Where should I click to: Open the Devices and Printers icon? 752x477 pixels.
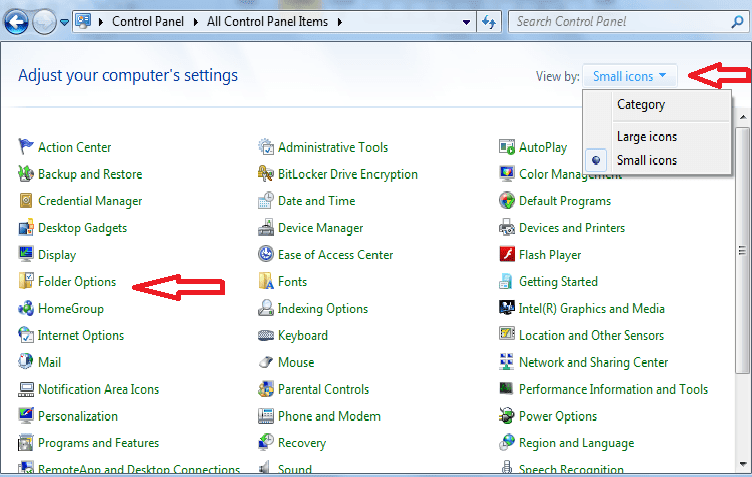[x=507, y=227]
